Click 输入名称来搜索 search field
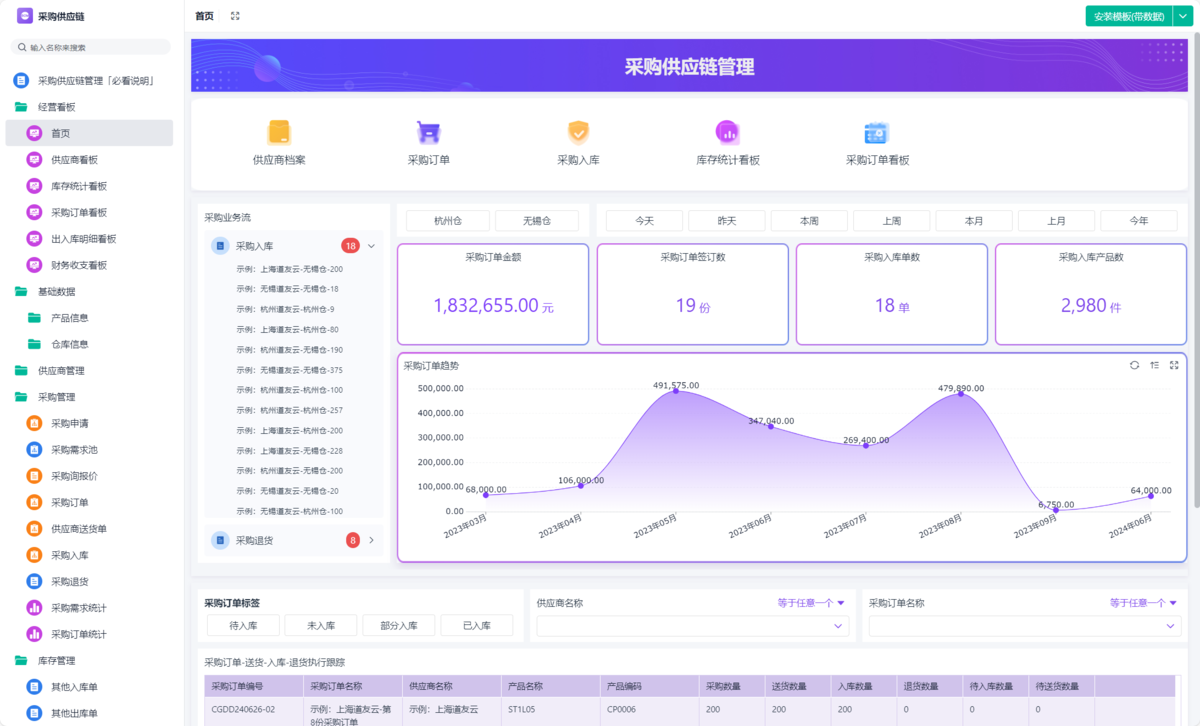The width and height of the screenshot is (1200, 726). [91, 47]
